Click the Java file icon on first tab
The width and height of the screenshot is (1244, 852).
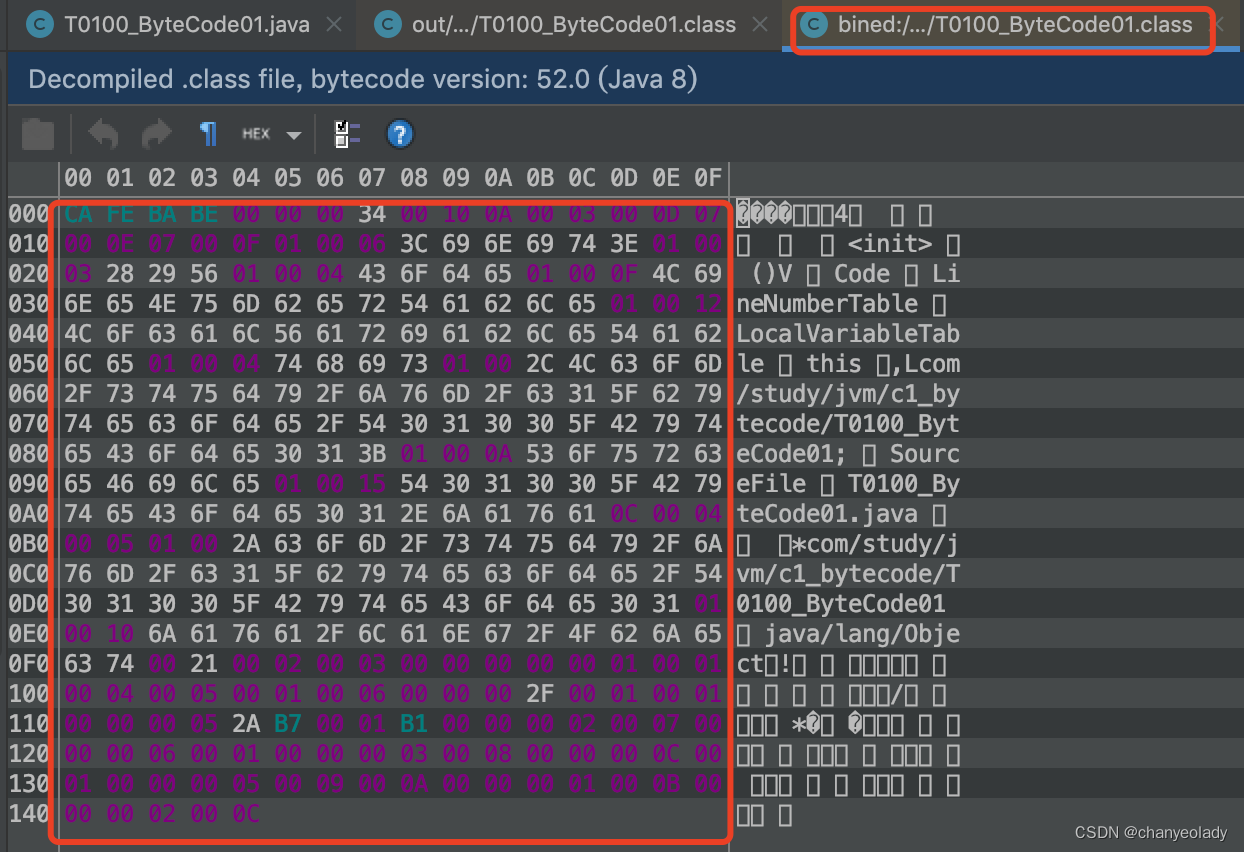38,24
